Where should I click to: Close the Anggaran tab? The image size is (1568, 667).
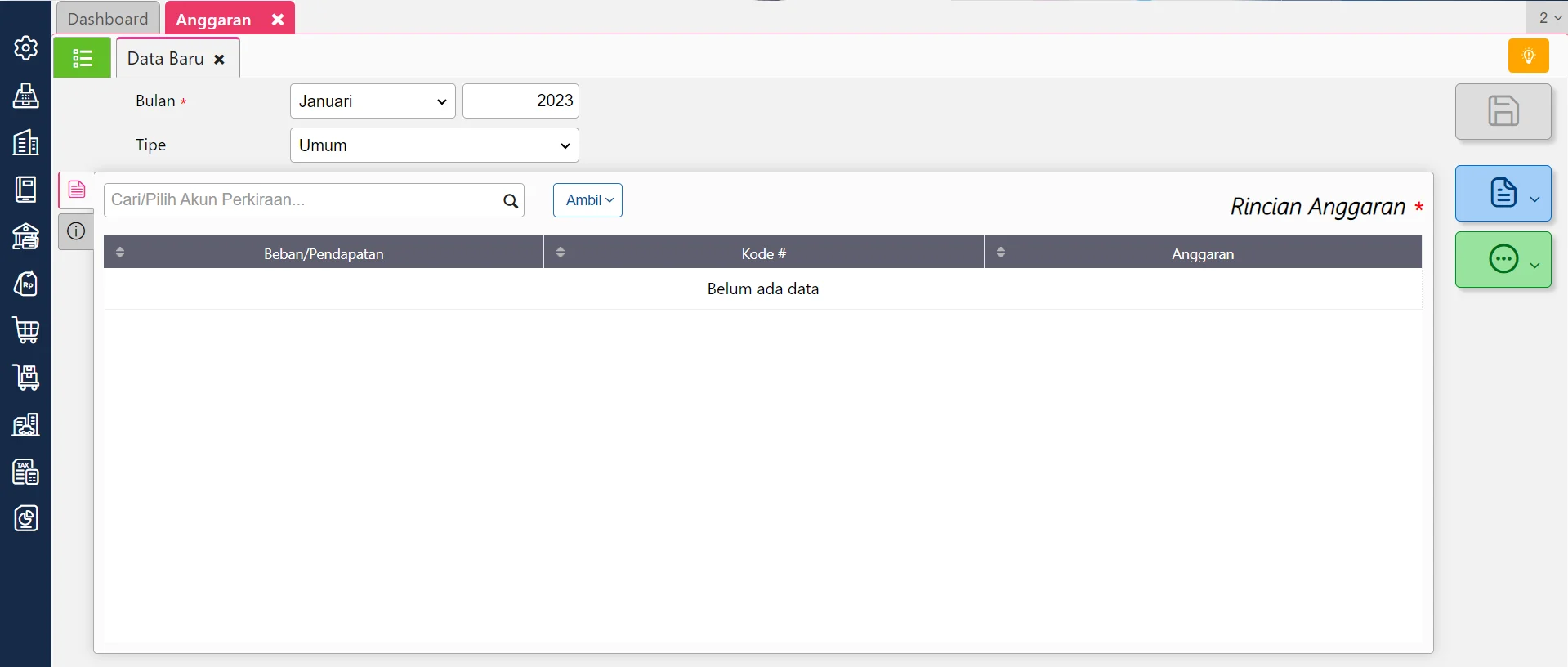coord(278,20)
